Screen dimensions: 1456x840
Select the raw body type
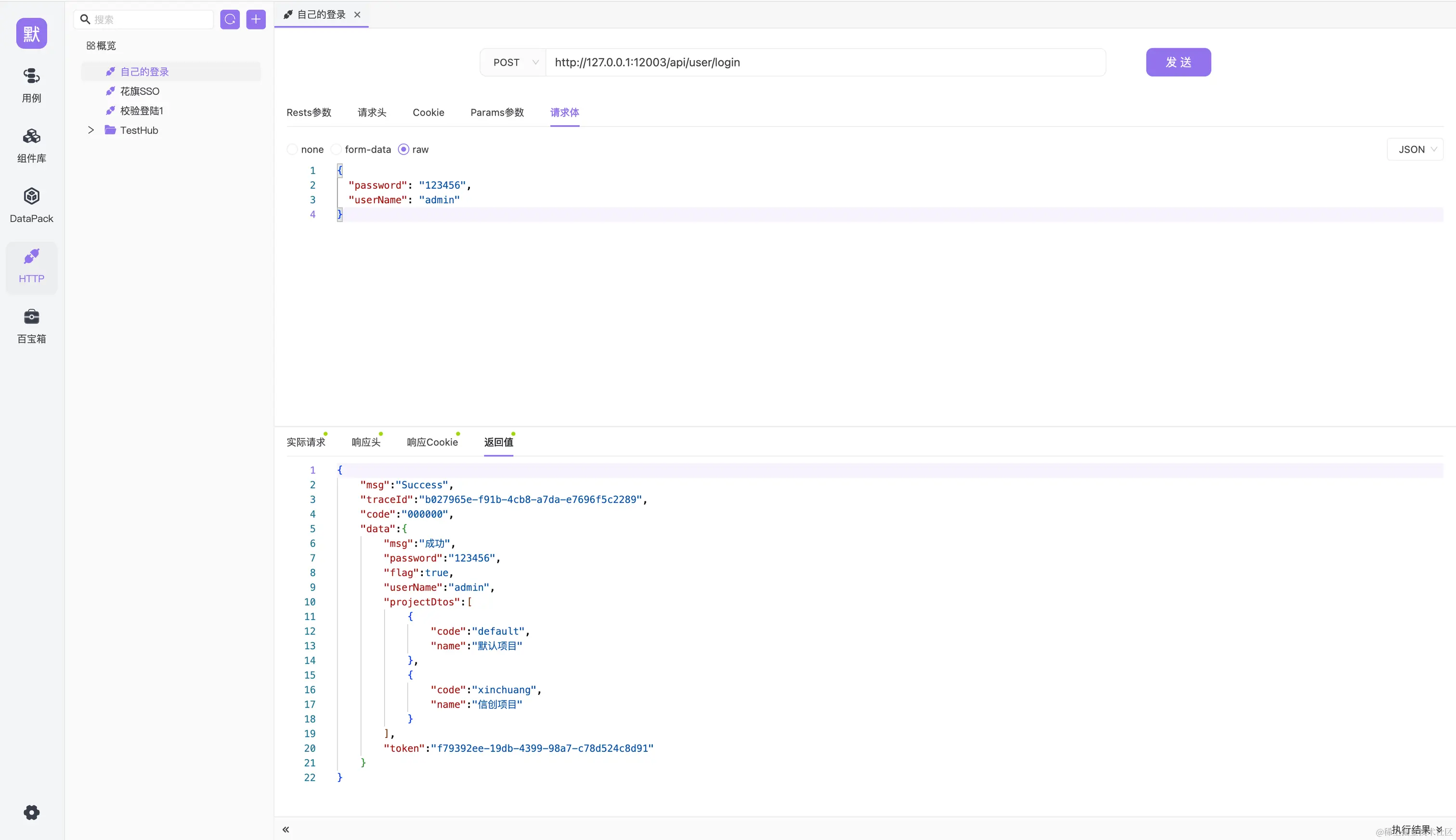[x=403, y=149]
